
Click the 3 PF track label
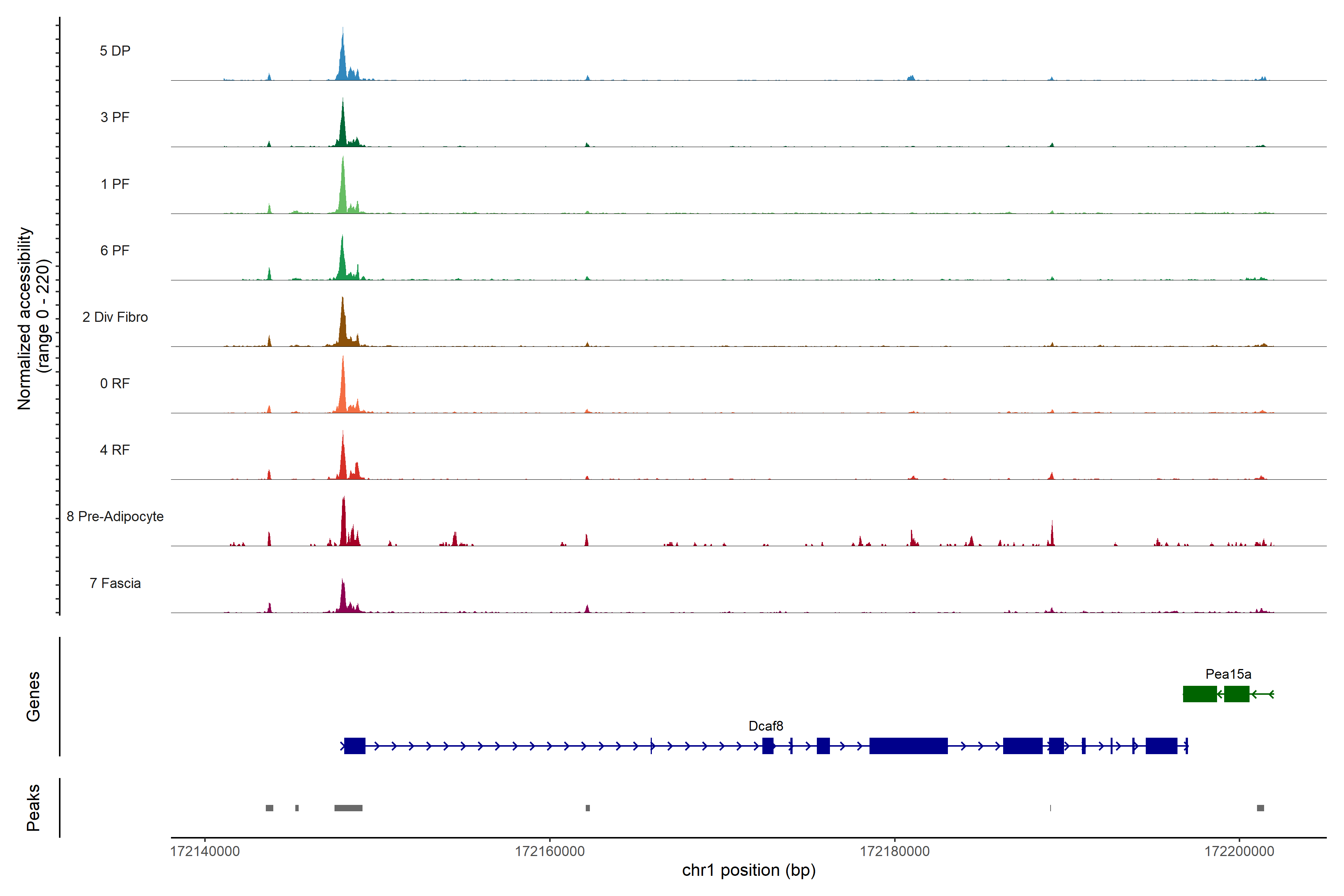coord(115,117)
